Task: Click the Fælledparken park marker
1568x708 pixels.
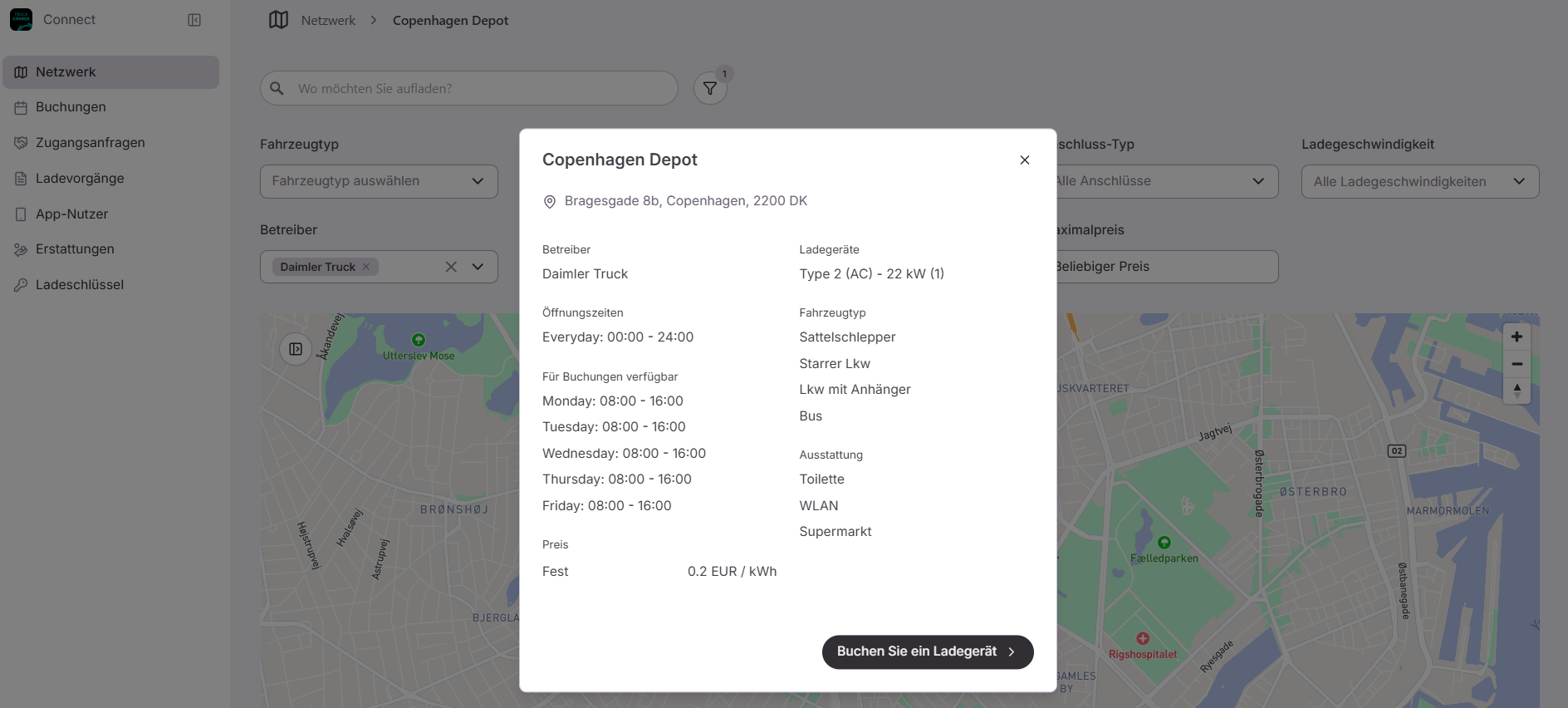Action: click(1164, 543)
